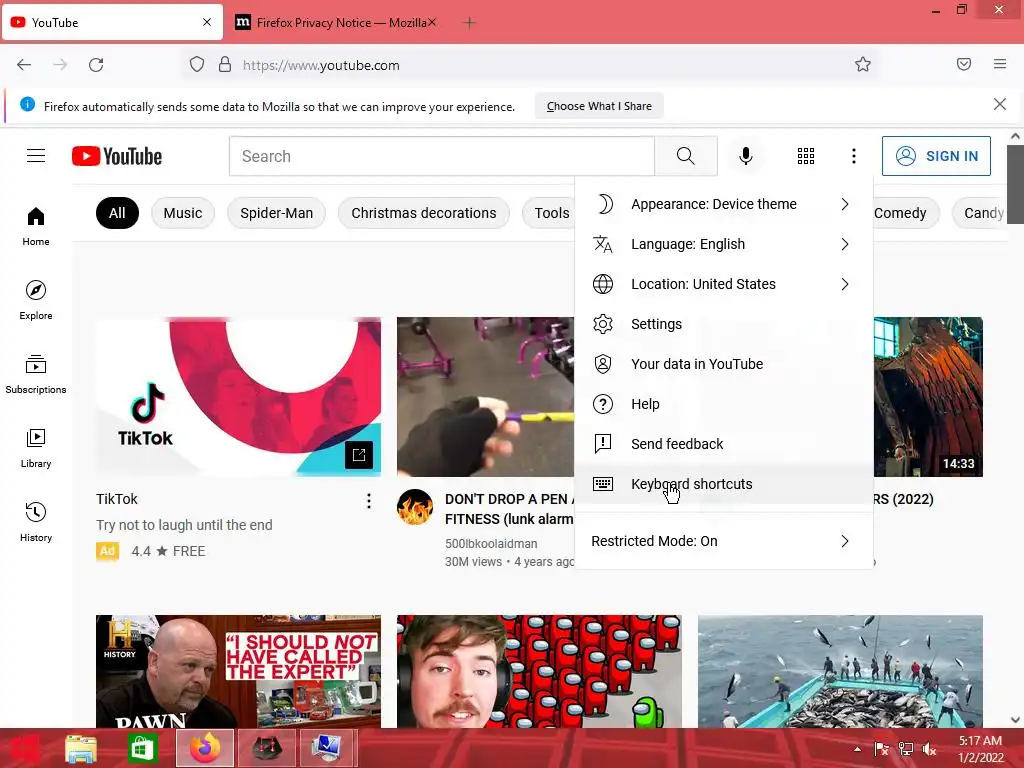Open Subscriptions in sidebar
Viewport: 1024px width, 768px height.
36,374
